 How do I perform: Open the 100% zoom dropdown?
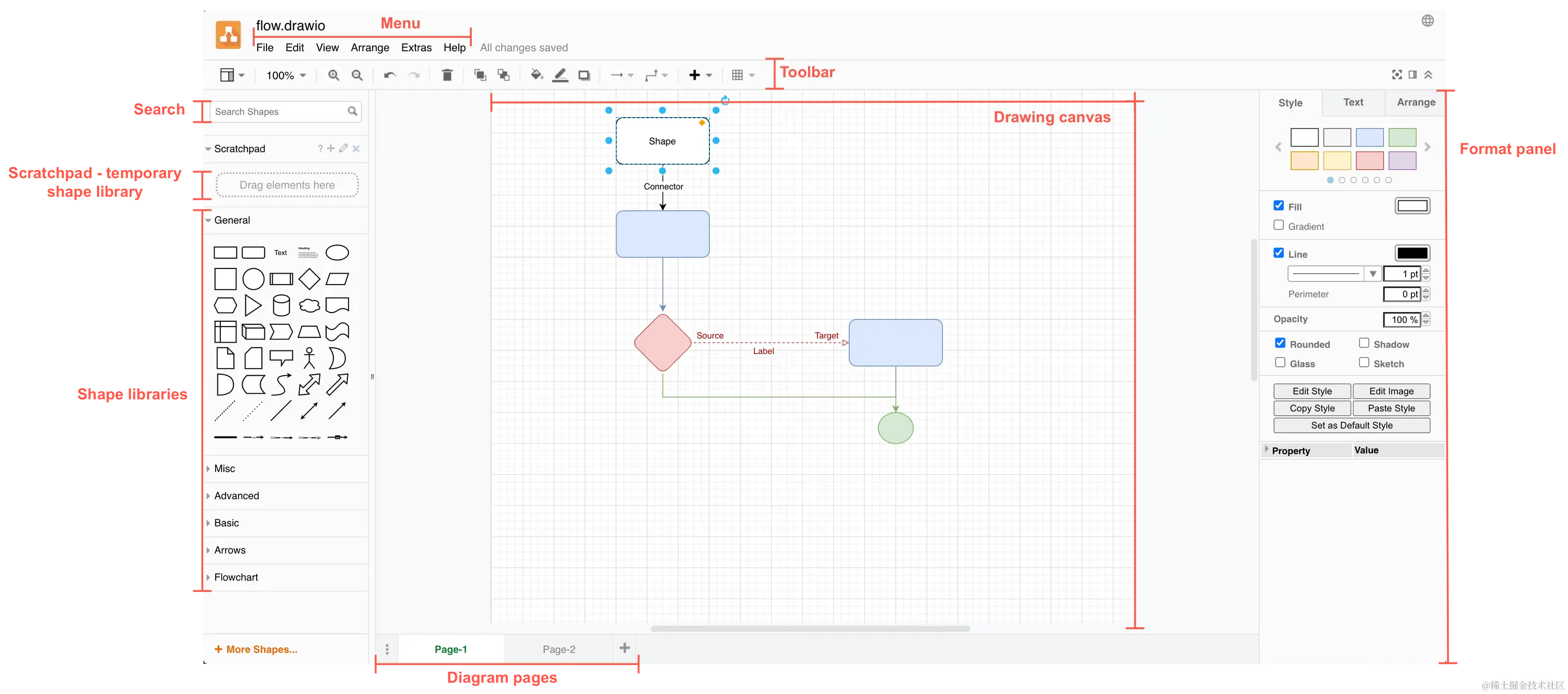(x=286, y=76)
